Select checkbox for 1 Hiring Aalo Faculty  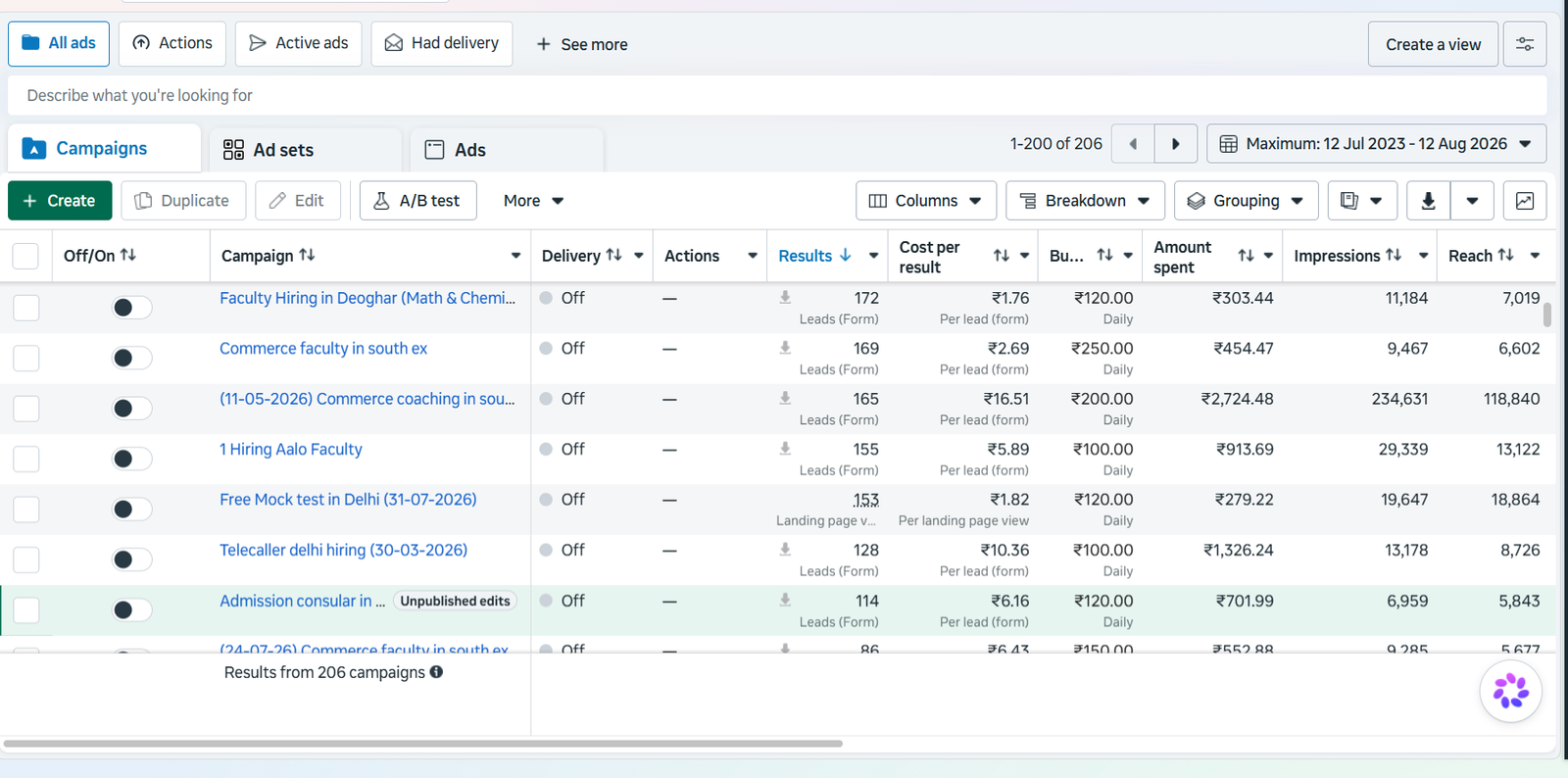tap(26, 460)
